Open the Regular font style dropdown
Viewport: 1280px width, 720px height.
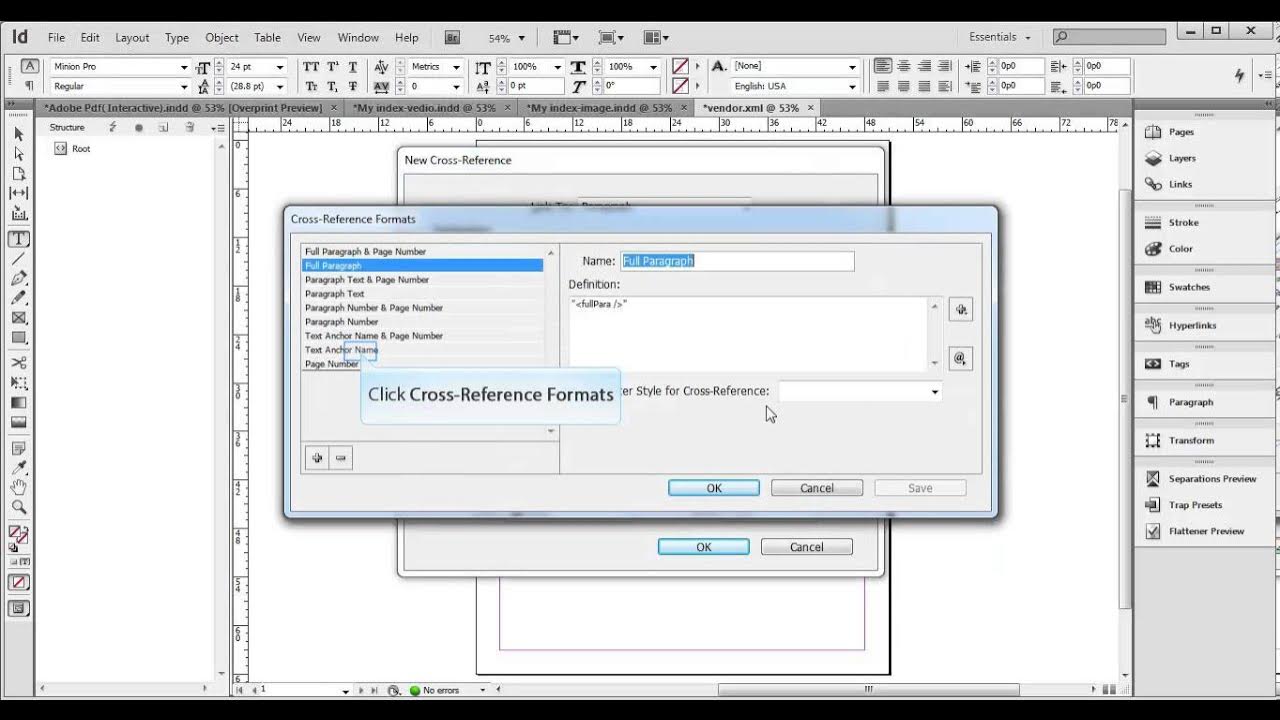[x=184, y=87]
